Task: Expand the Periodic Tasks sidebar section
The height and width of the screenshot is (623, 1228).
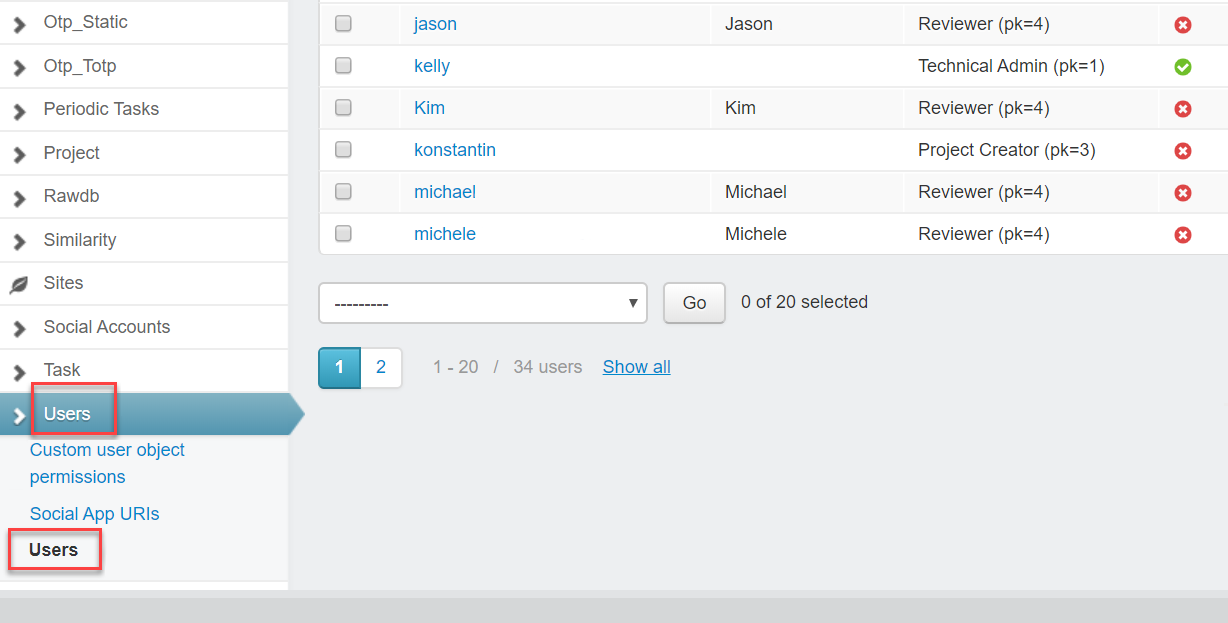Action: 101,109
